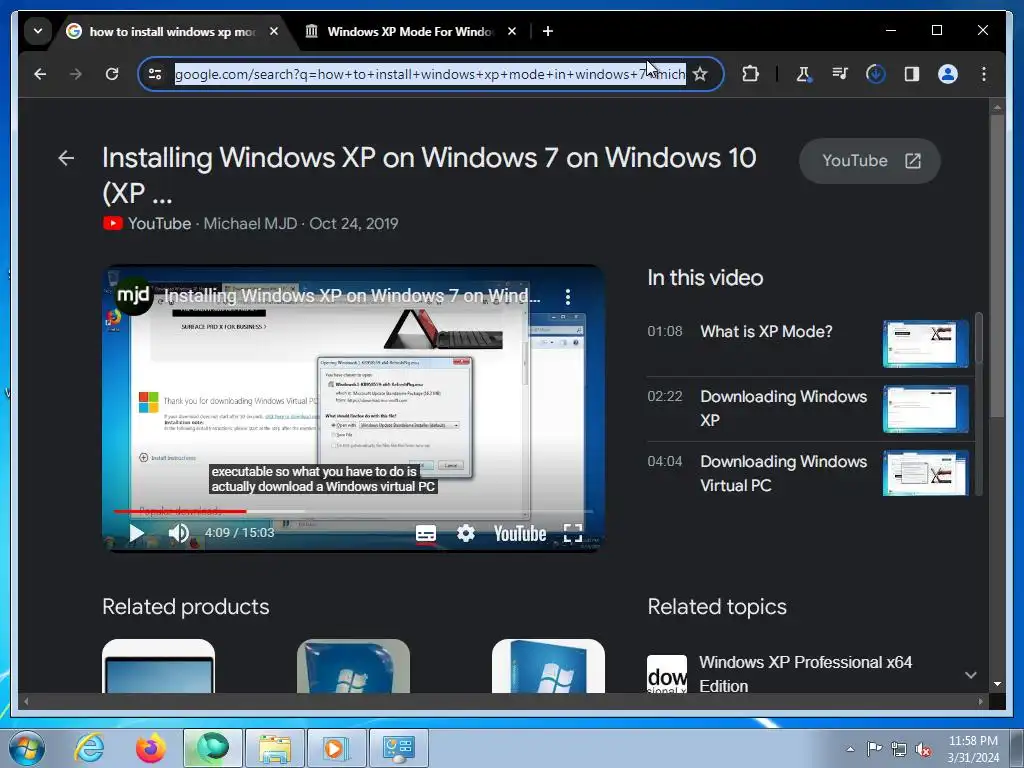Jump to Downloading Windows Virtual PC chapter
This screenshot has height=768, width=1024.
pos(784,473)
